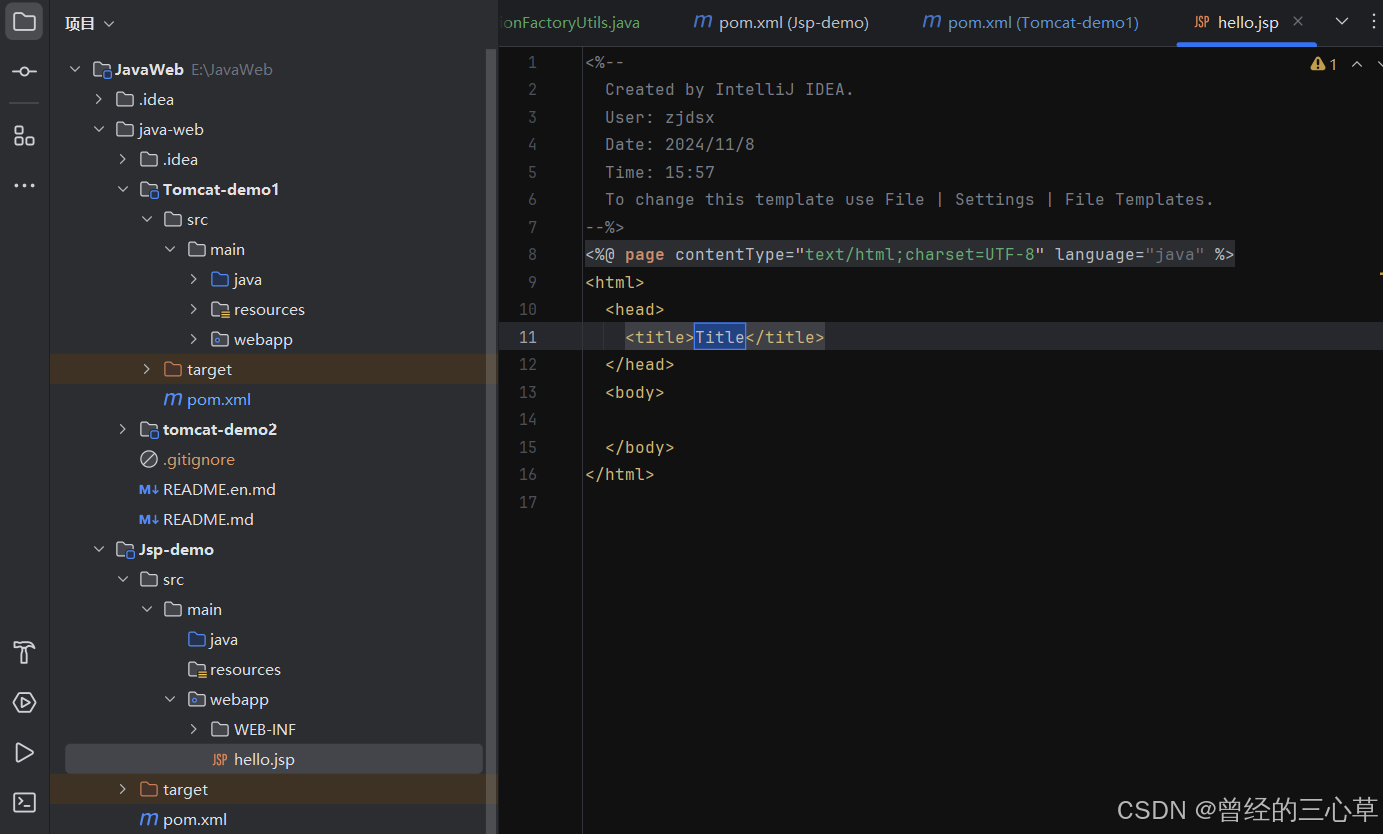Select README.md file
The height and width of the screenshot is (834, 1383).
196,519
